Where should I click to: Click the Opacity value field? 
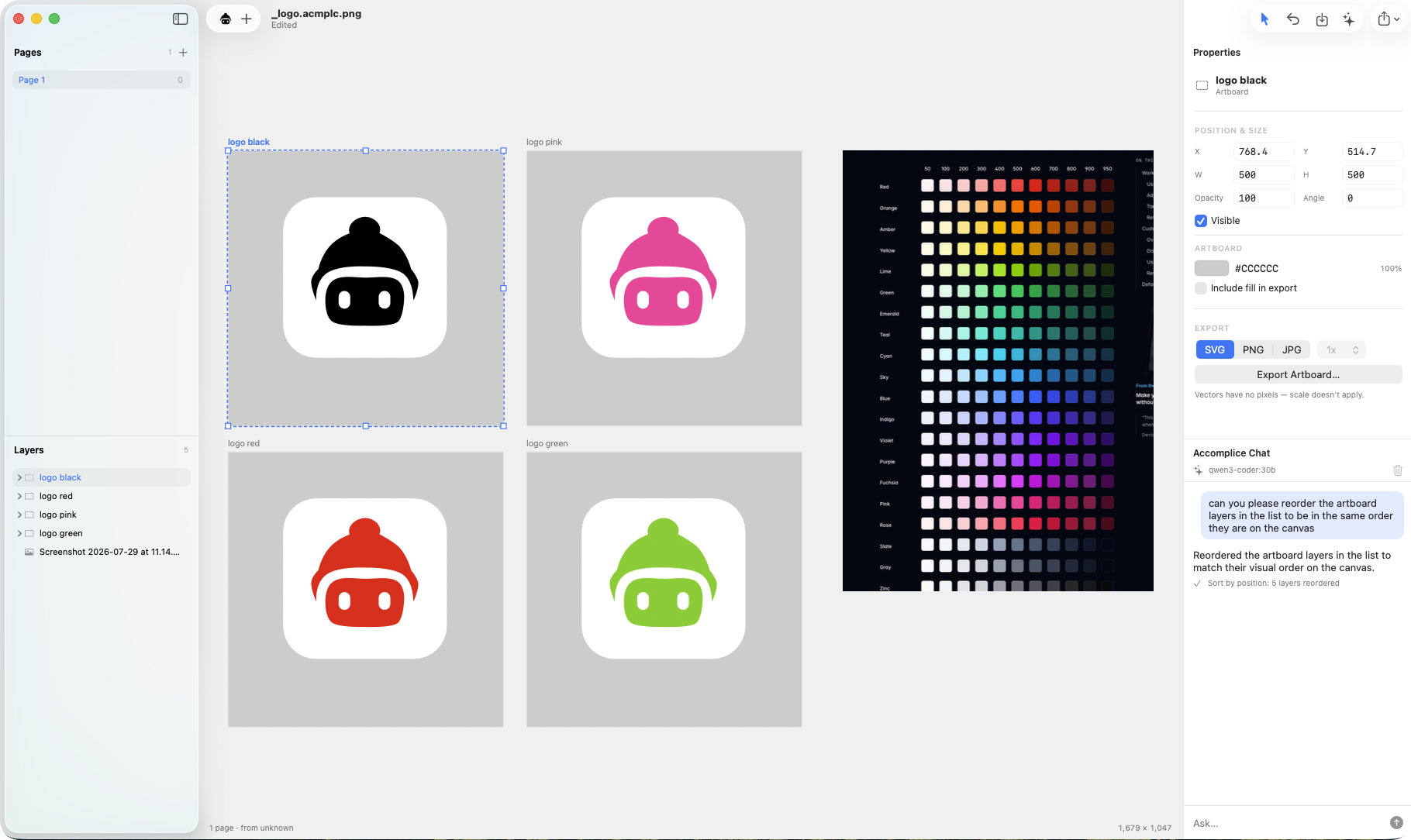[x=1264, y=198]
